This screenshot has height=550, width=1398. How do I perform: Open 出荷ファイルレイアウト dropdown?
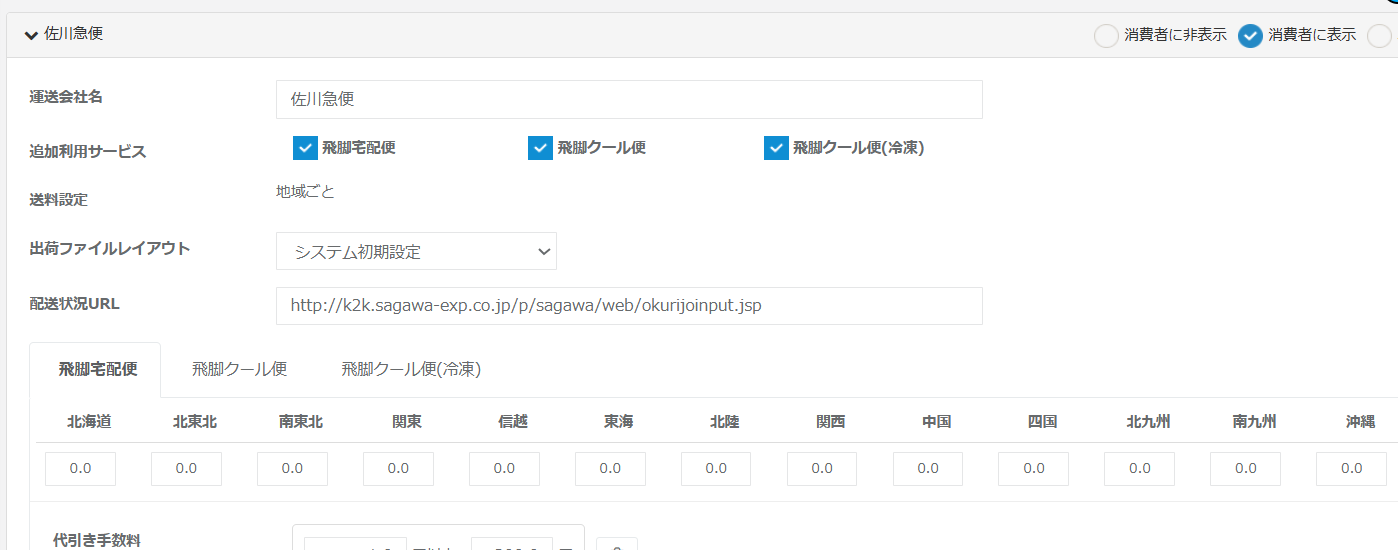(x=416, y=251)
